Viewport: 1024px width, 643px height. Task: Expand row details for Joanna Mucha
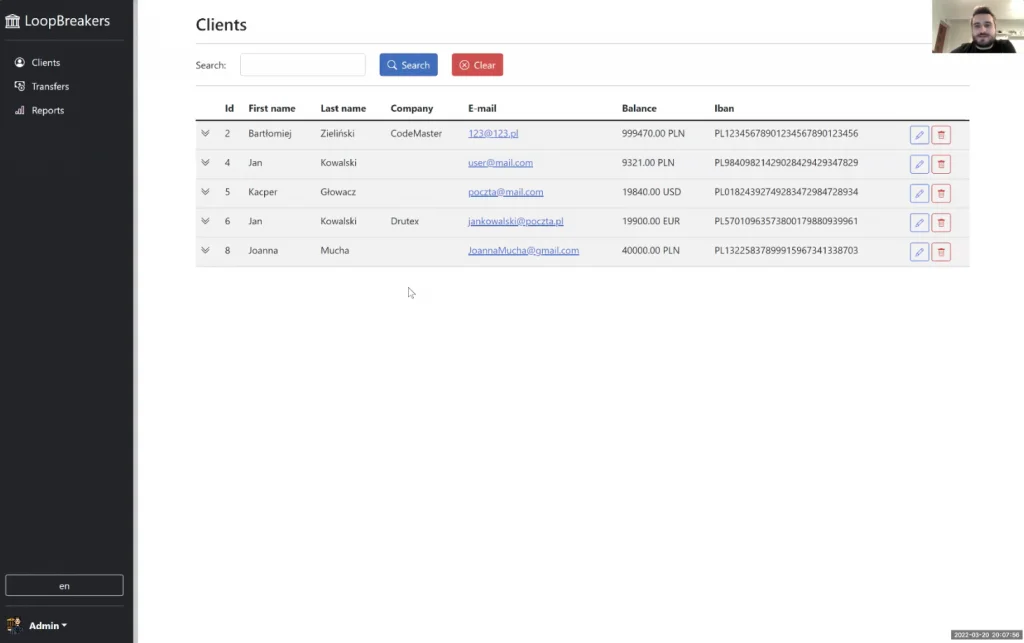tap(205, 250)
